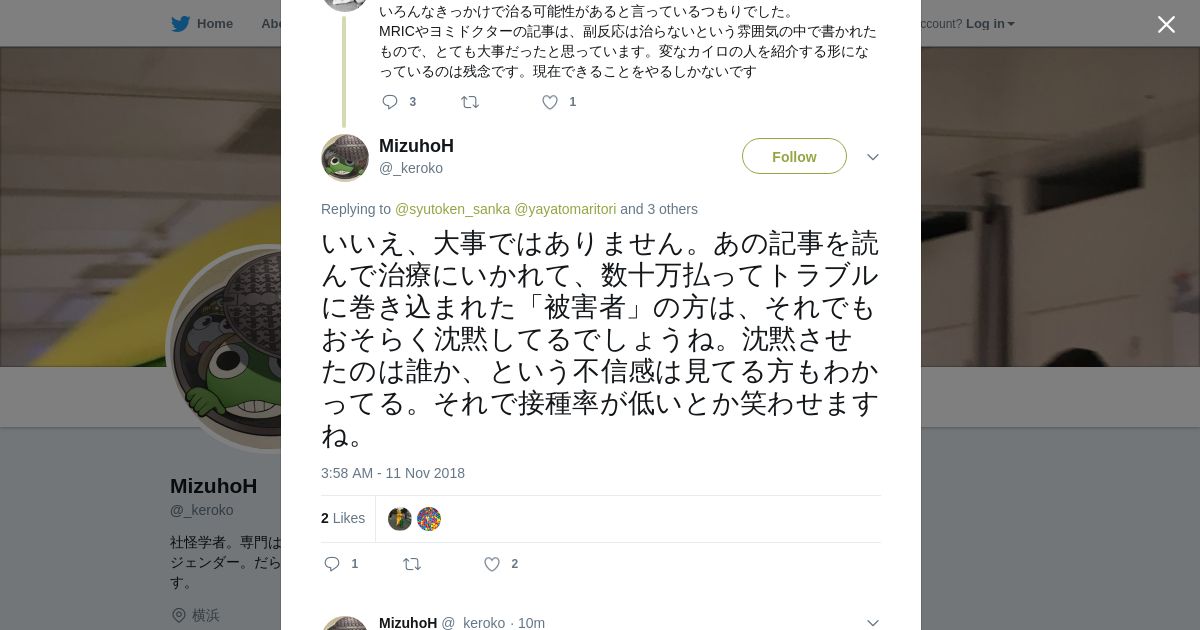
Task: Click the Follow button for MizuhoH
Action: click(x=794, y=157)
